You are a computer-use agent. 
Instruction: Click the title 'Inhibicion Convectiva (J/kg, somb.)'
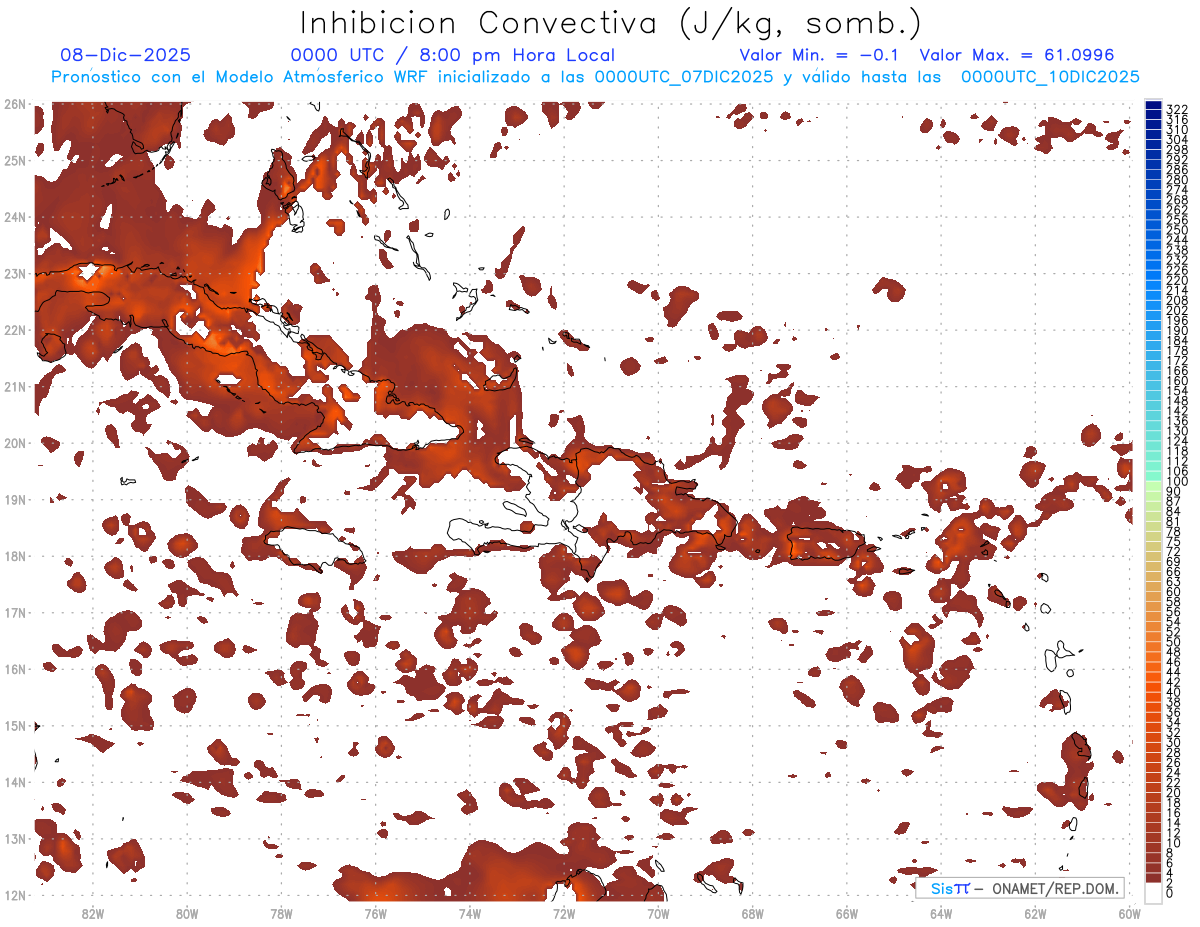(x=611, y=23)
